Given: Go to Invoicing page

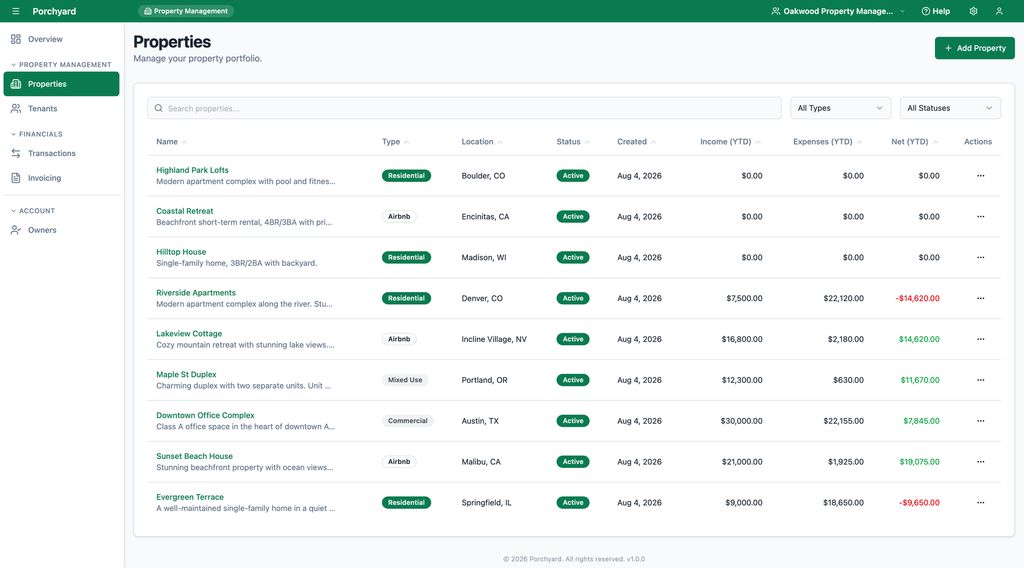Looking at the screenshot, I should coord(61,178).
